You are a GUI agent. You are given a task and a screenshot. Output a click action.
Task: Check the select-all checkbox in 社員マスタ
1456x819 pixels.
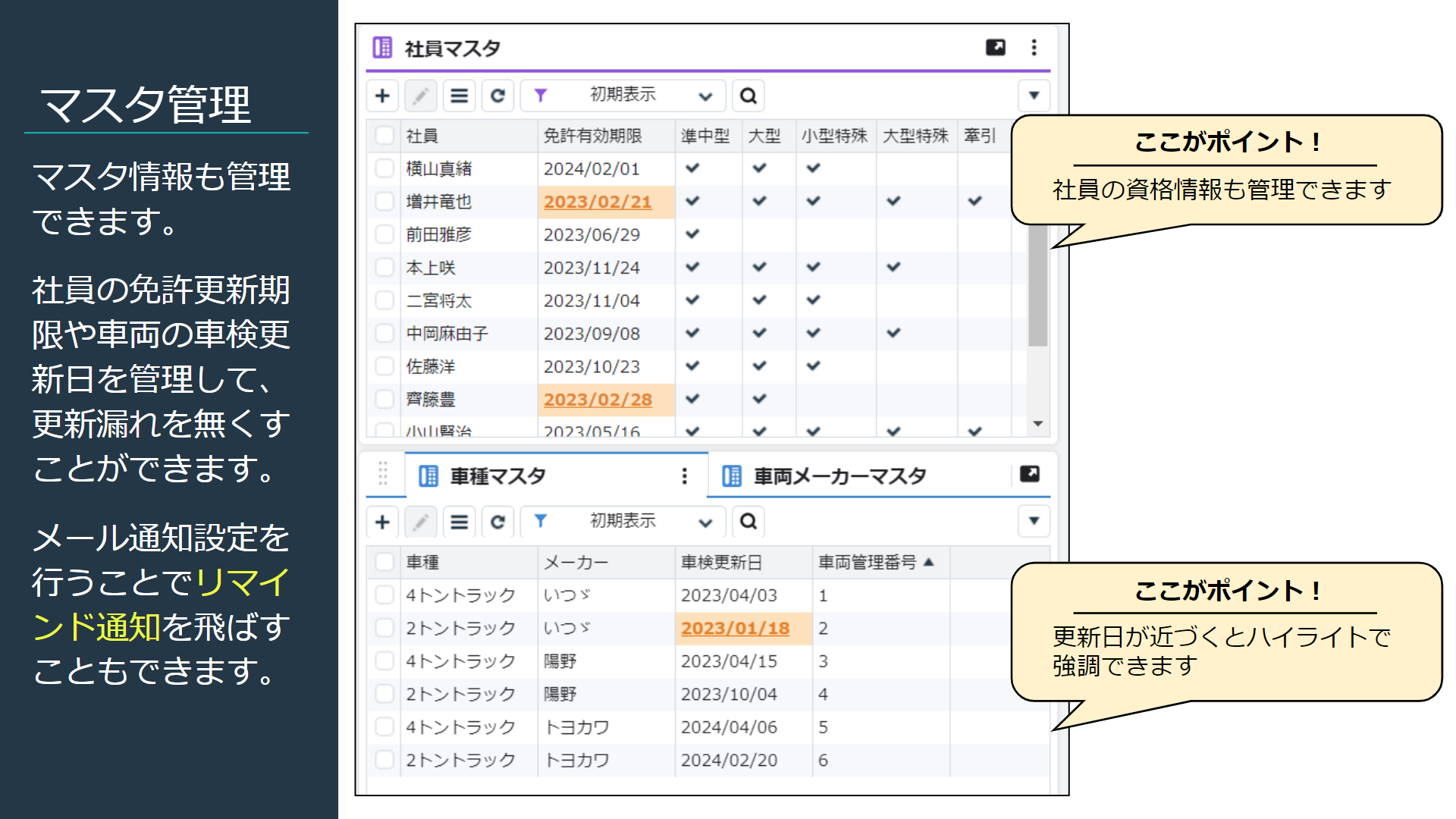pos(384,136)
